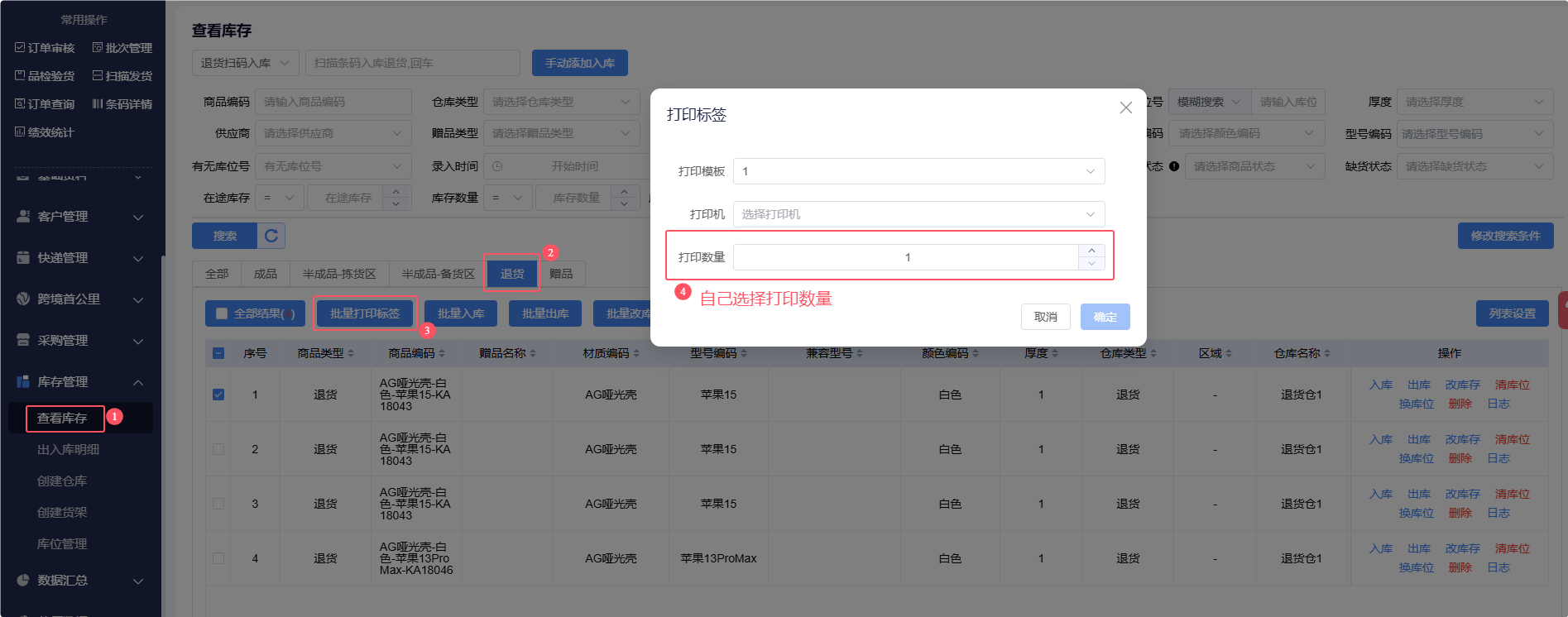Check the row 2 checkbox
This screenshot has width=1568, height=617.
(x=218, y=449)
